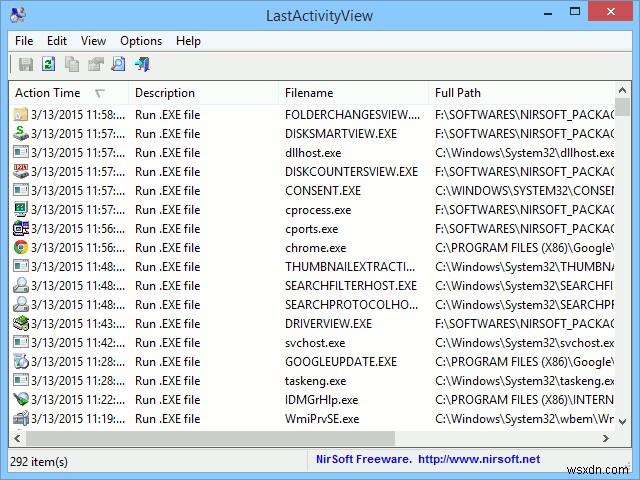Select the svchost.exe filename cell
Viewport: 640px width, 480px height.
315,343
